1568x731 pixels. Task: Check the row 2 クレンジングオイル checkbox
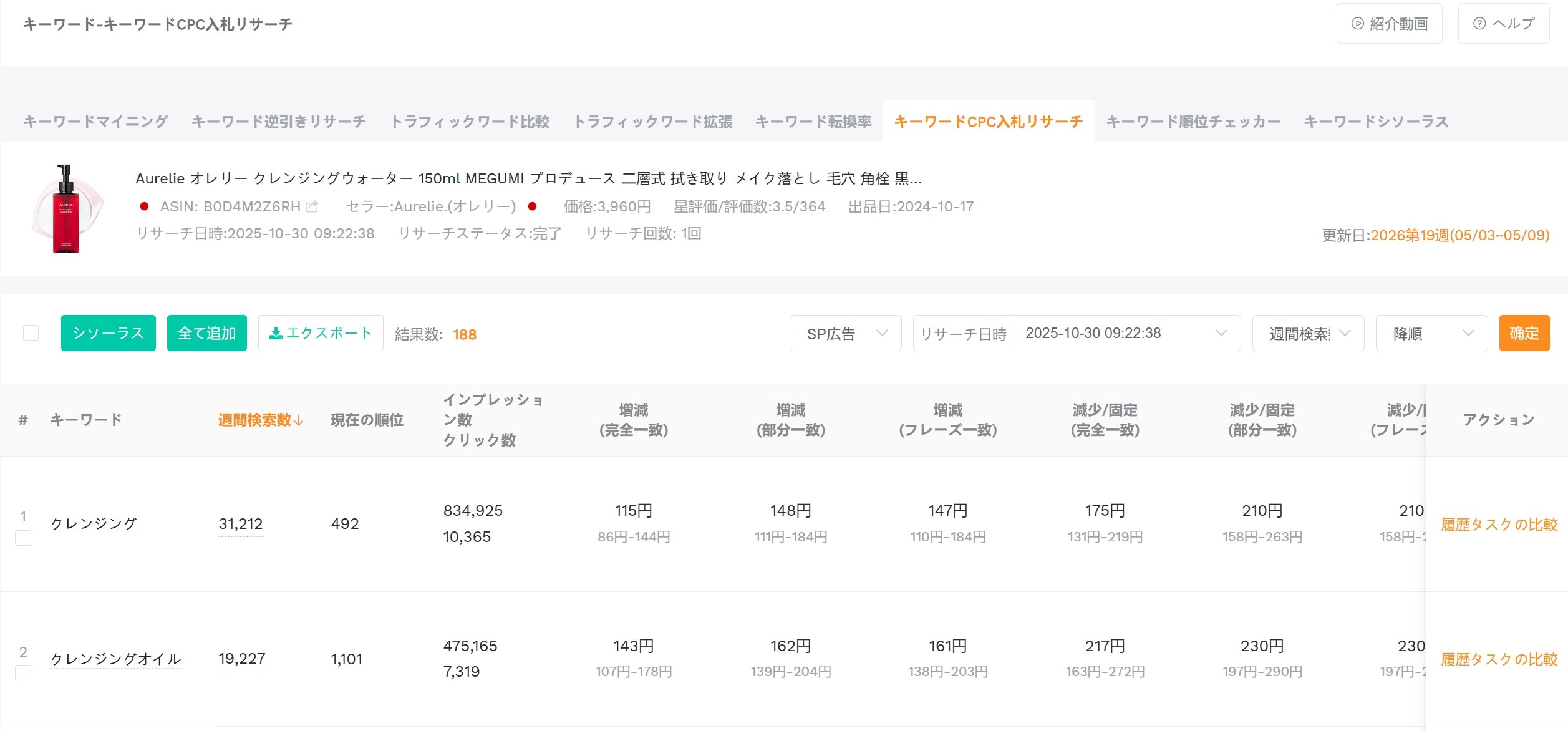tap(23, 672)
